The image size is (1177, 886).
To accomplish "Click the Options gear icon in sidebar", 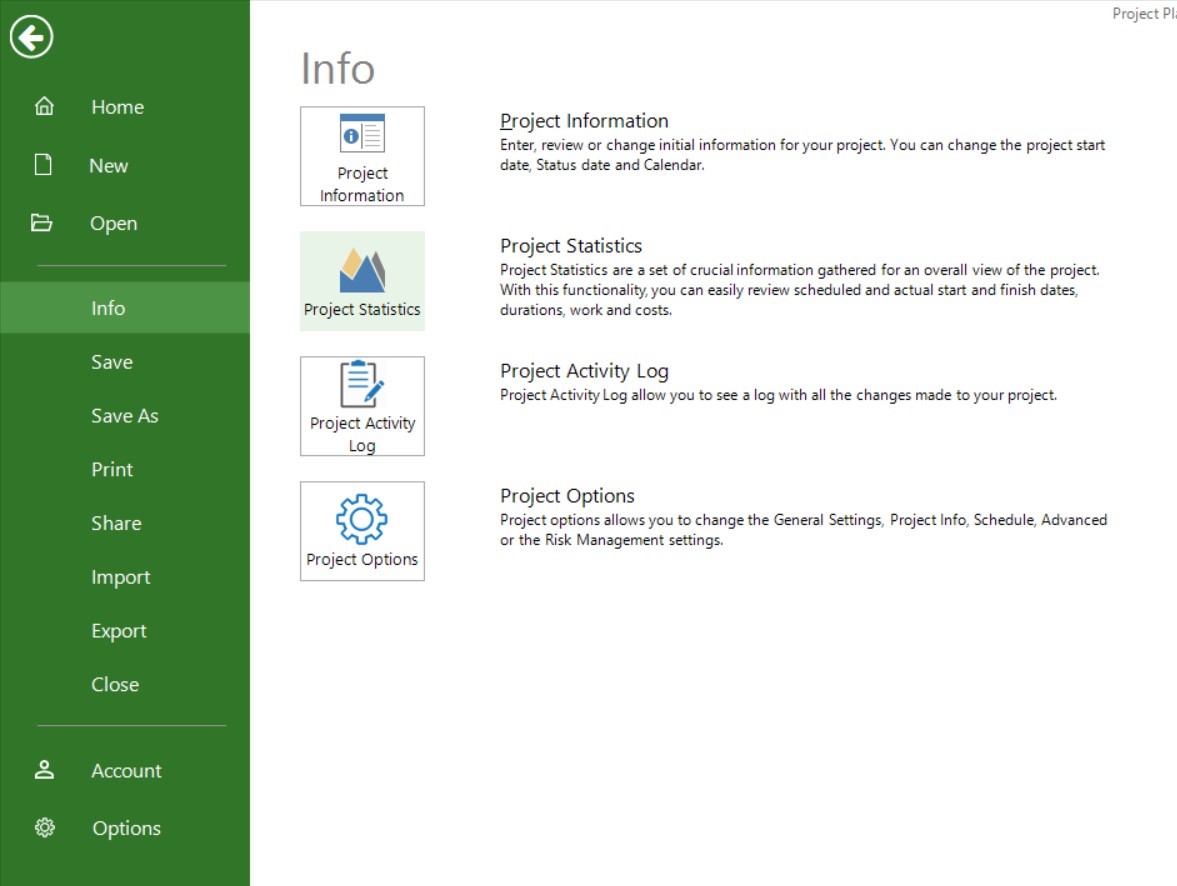I will tap(44, 828).
